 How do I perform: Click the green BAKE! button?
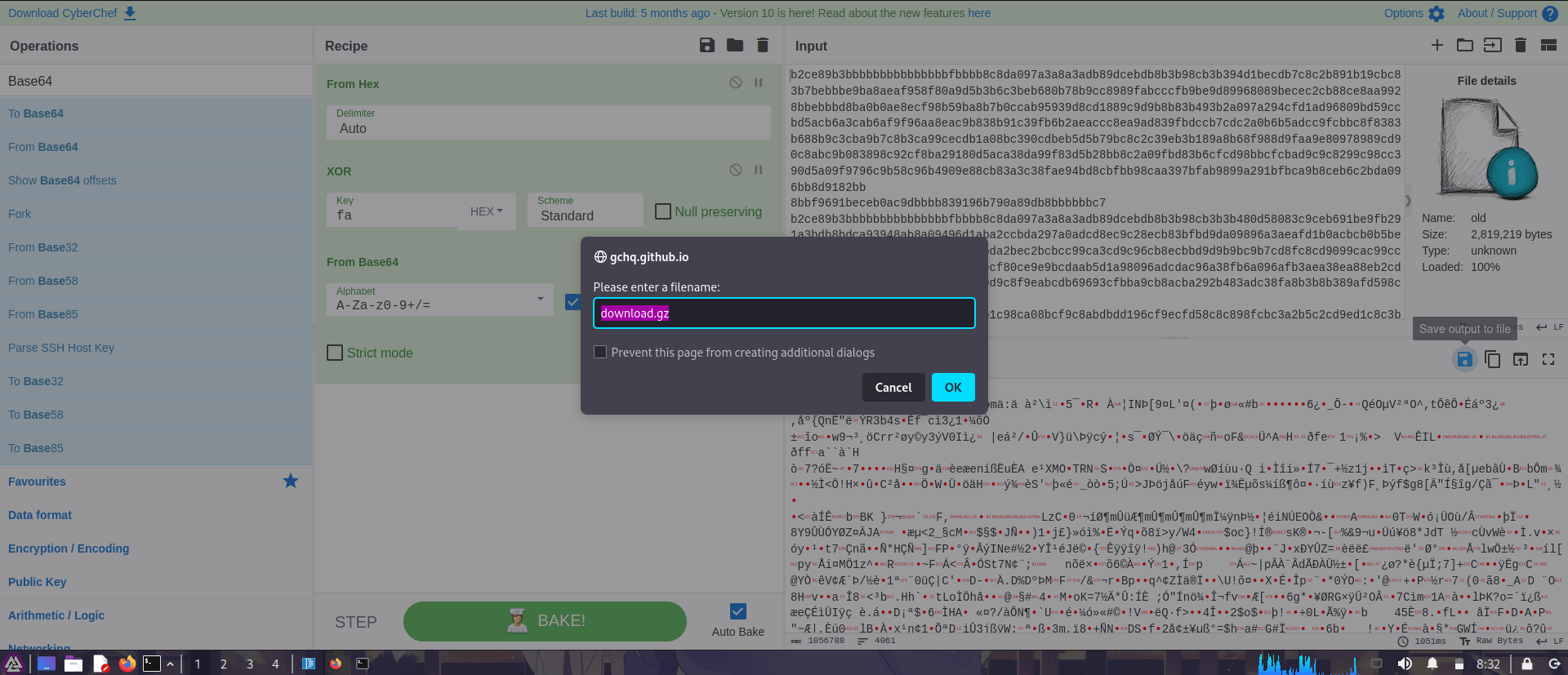point(545,621)
